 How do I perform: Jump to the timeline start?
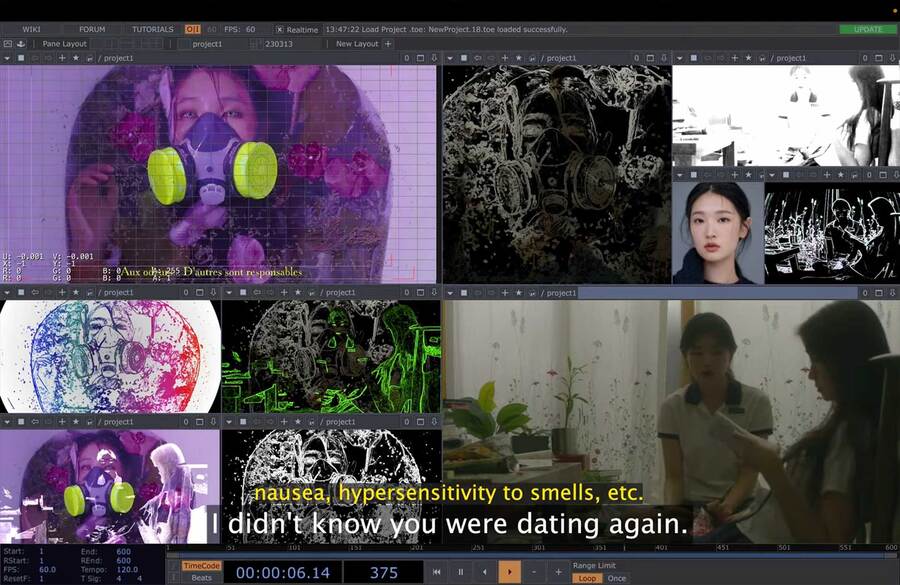click(x=437, y=572)
